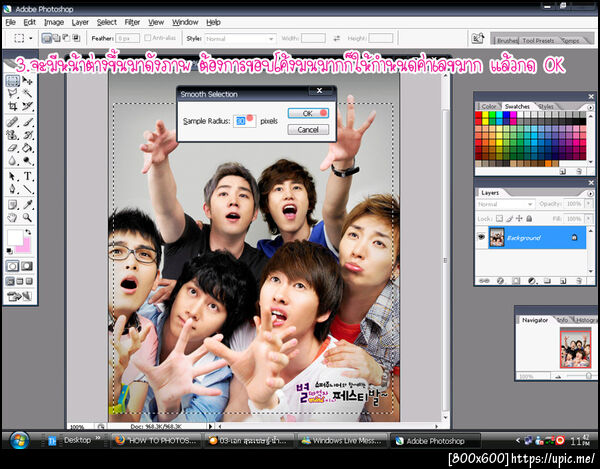The width and height of the screenshot is (600, 469).
Task: Open the Swatches panel flyout menu arrow
Action: coord(590,107)
